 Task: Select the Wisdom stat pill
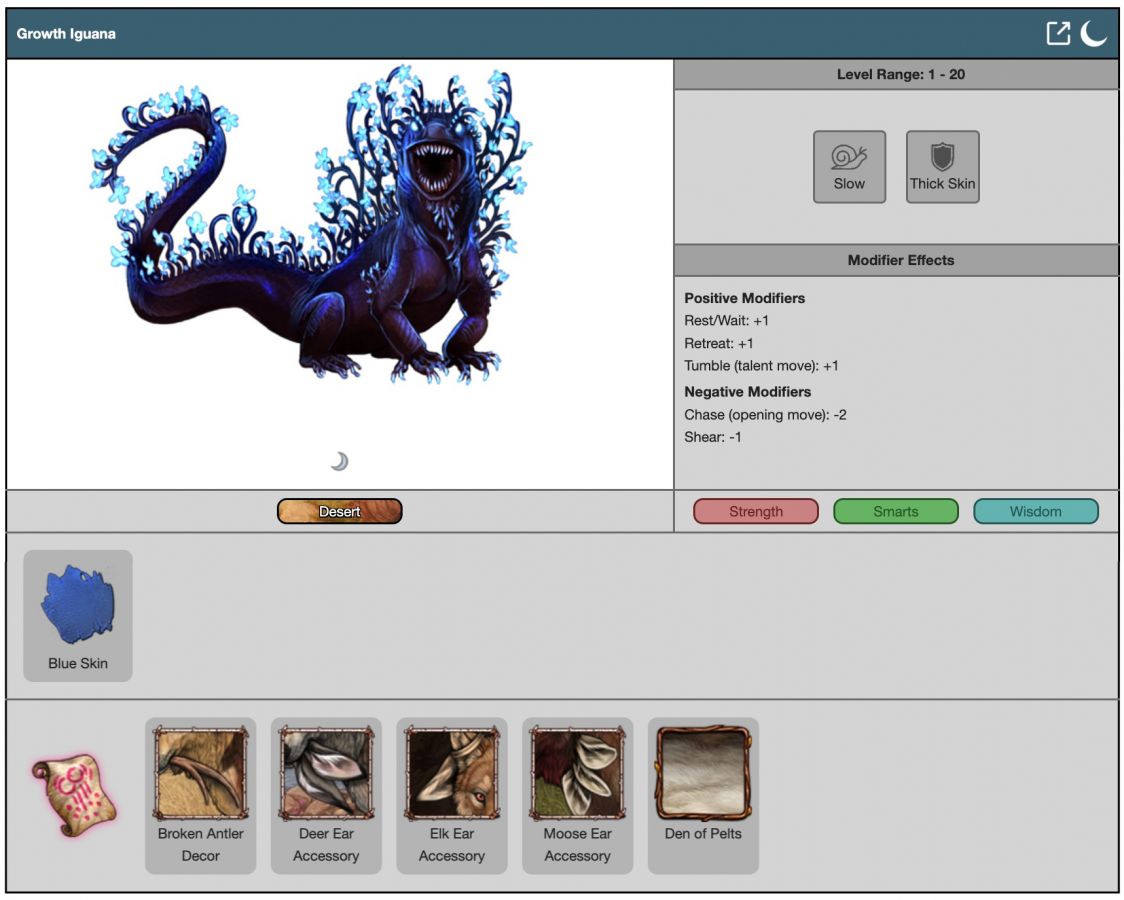[x=1036, y=511]
